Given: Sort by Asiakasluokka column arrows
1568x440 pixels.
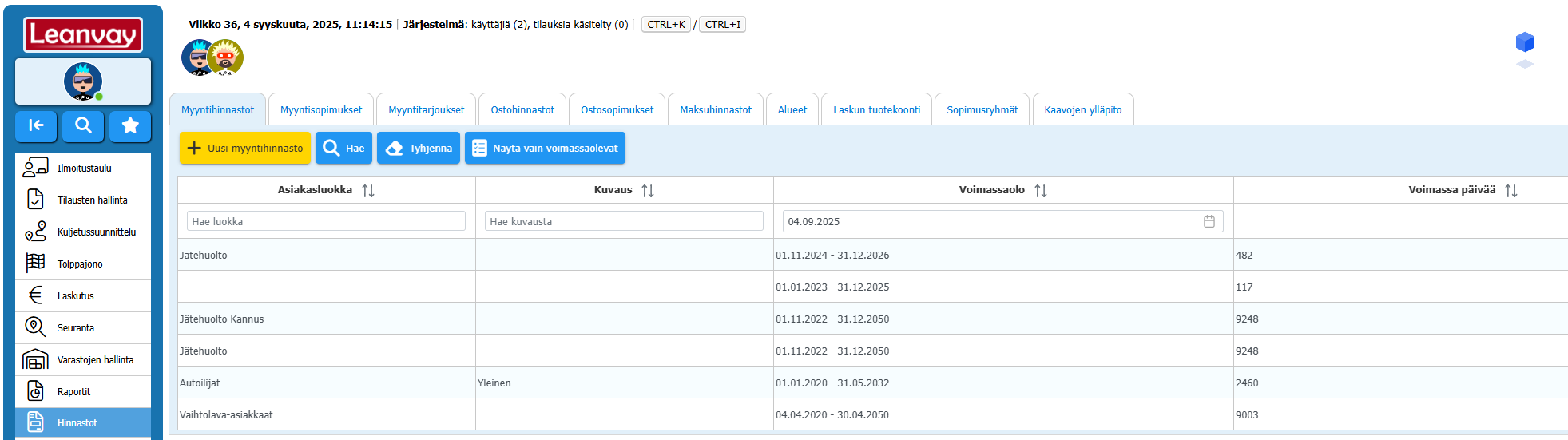Looking at the screenshot, I should (368, 191).
